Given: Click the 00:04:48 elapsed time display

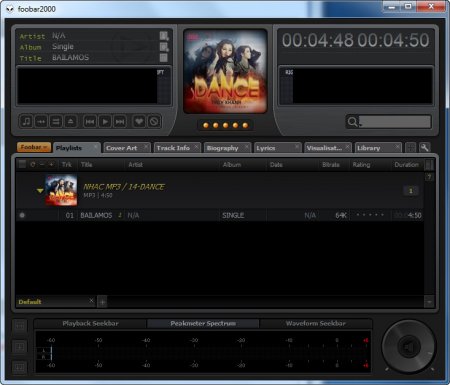Looking at the screenshot, I should (x=318, y=40).
